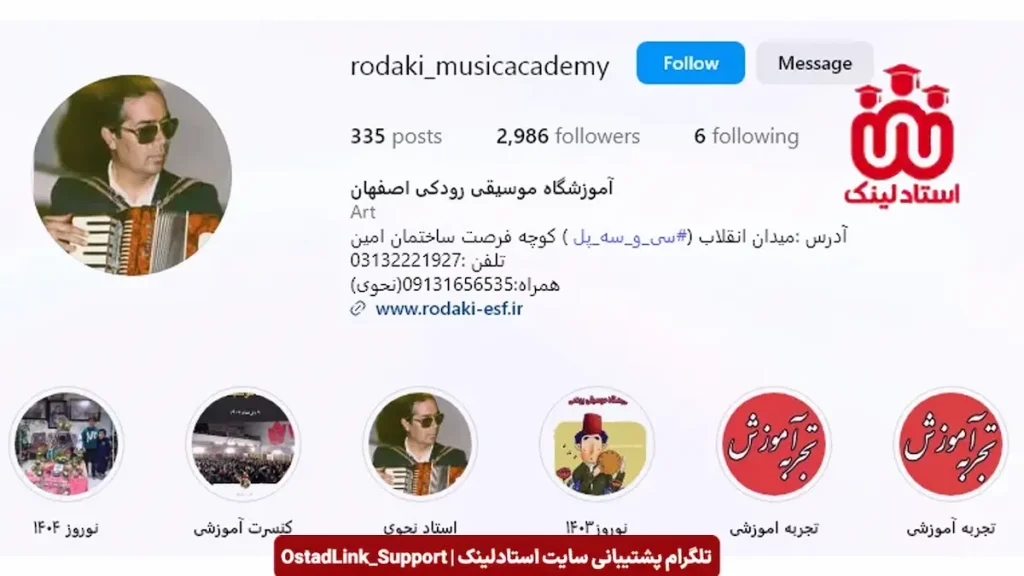Open the www.rodaki-esf.ir website link
The width and height of the screenshot is (1024, 576).
point(449,308)
